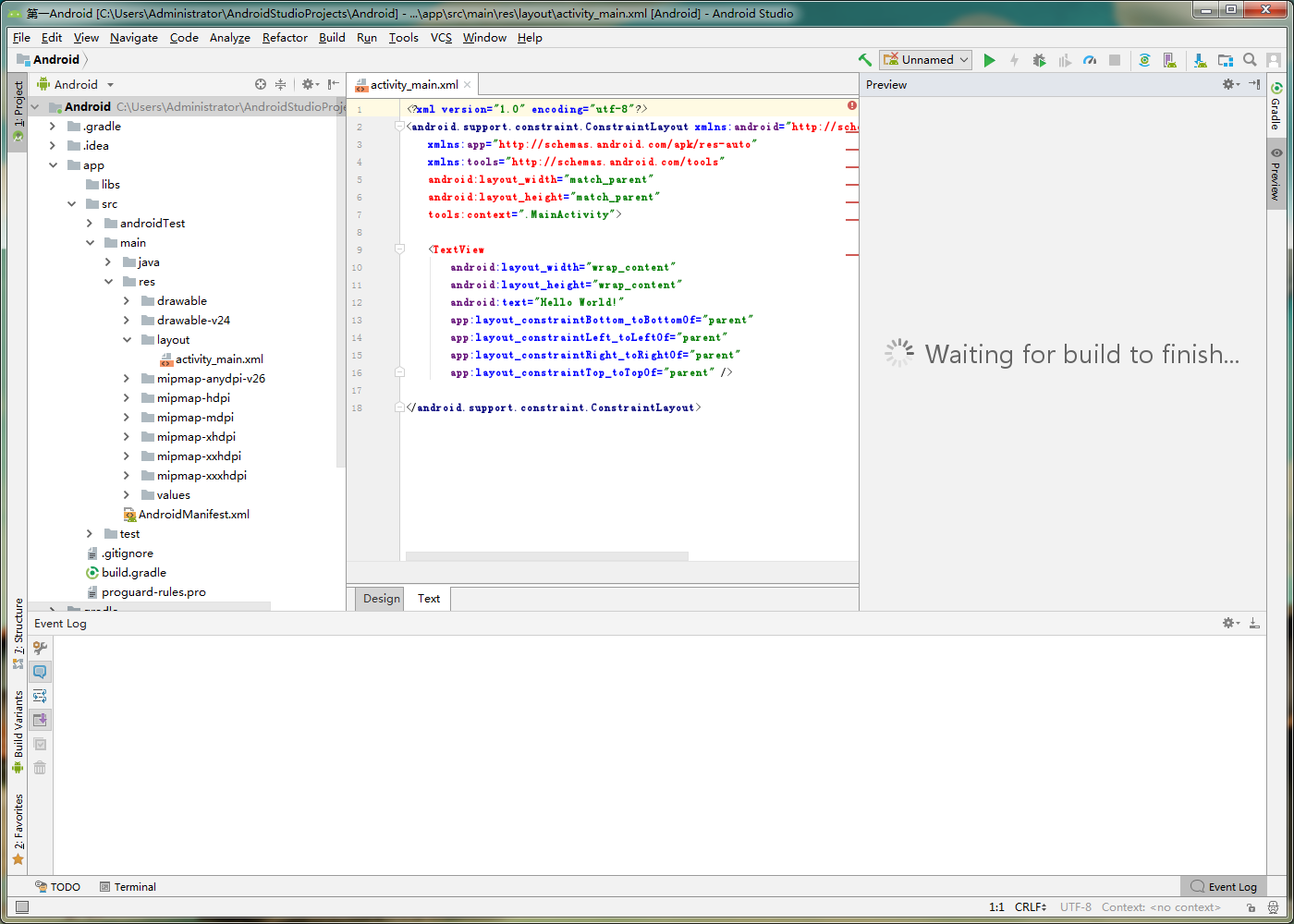Click the Android breadcrumb in navigation bar
1294x924 pixels.
click(x=50, y=60)
